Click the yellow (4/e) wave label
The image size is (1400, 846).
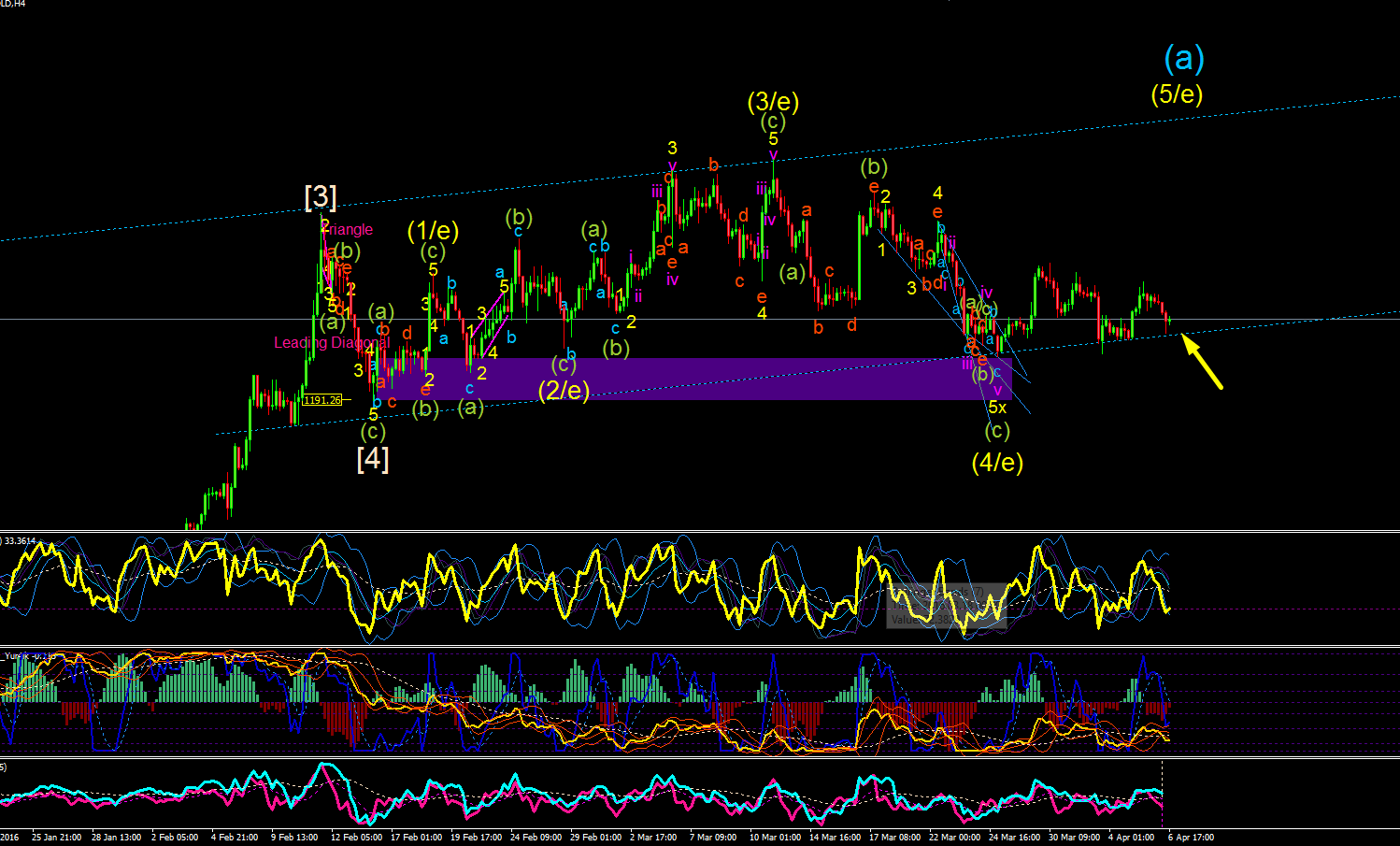997,462
